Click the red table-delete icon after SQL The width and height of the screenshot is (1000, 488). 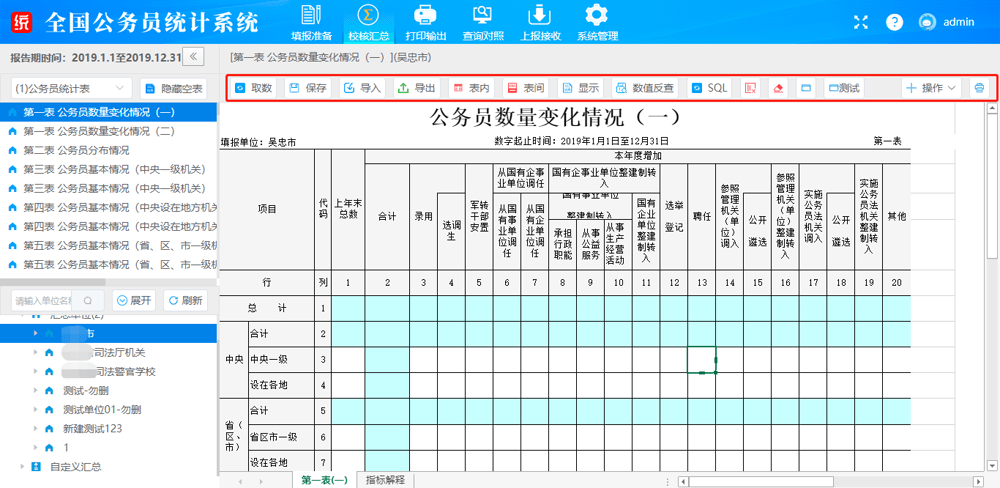(x=750, y=88)
